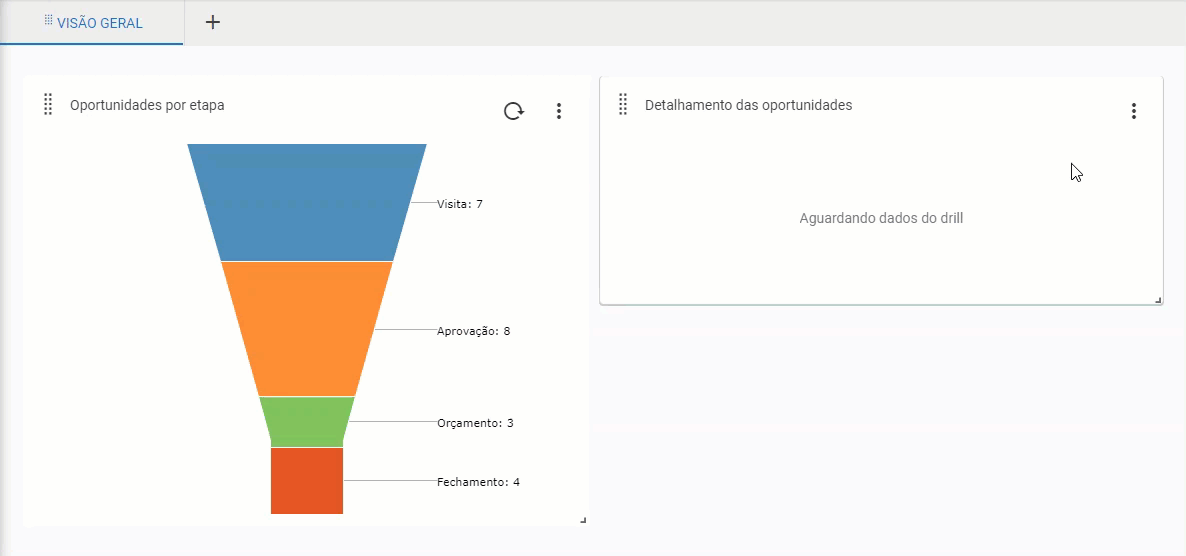Open options menu of Oportunidades por etapa
Screen dimensions: 1186x556
point(559,111)
